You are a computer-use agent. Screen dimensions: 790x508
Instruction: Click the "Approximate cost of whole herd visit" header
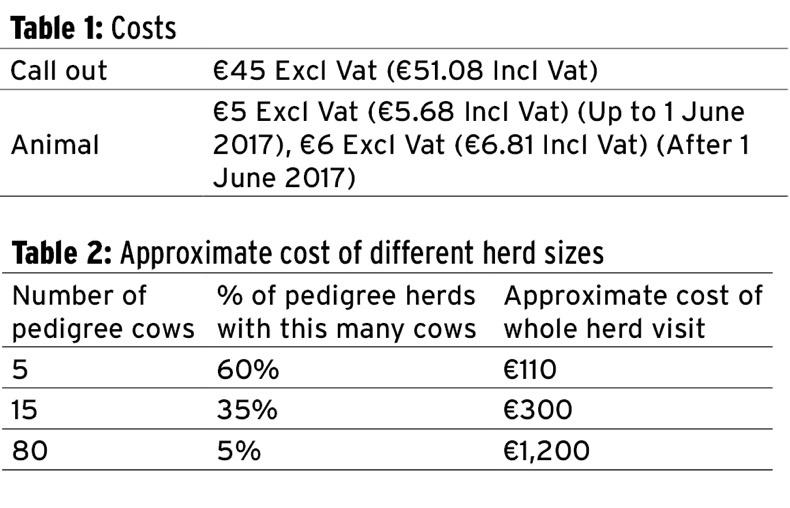pos(632,312)
